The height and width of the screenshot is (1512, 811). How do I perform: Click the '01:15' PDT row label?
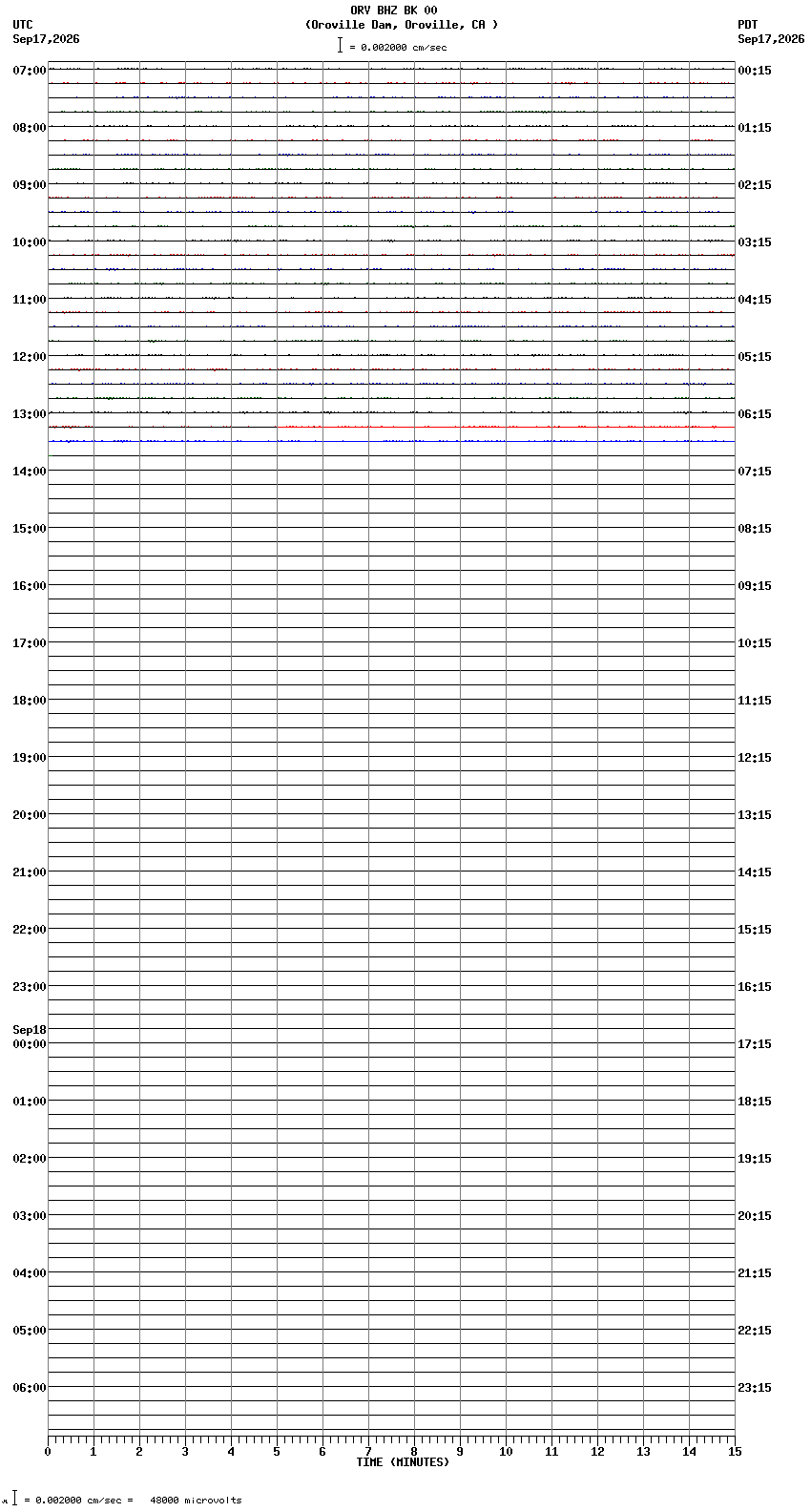(755, 128)
